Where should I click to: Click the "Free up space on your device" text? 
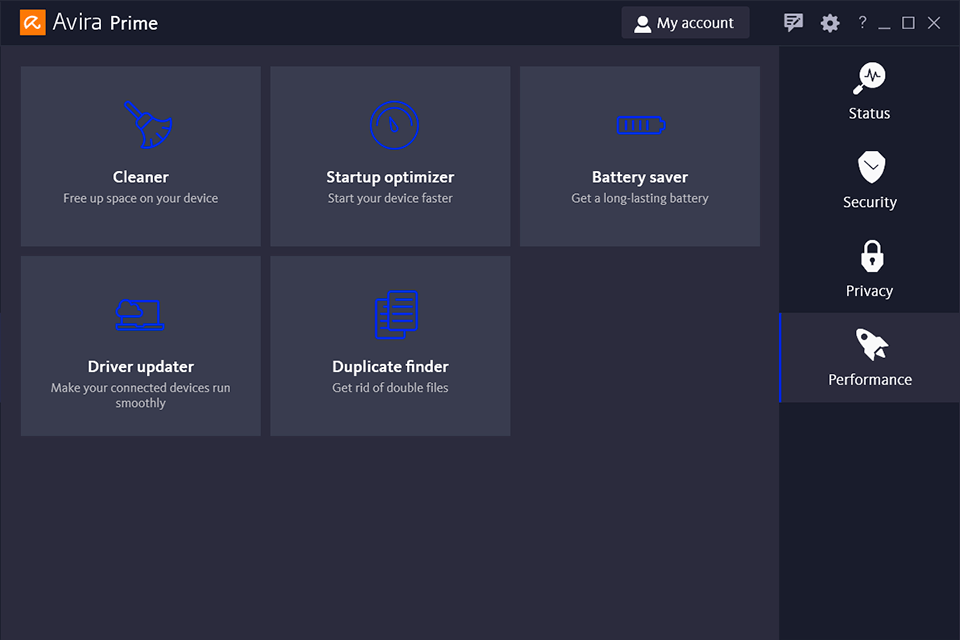click(x=140, y=198)
